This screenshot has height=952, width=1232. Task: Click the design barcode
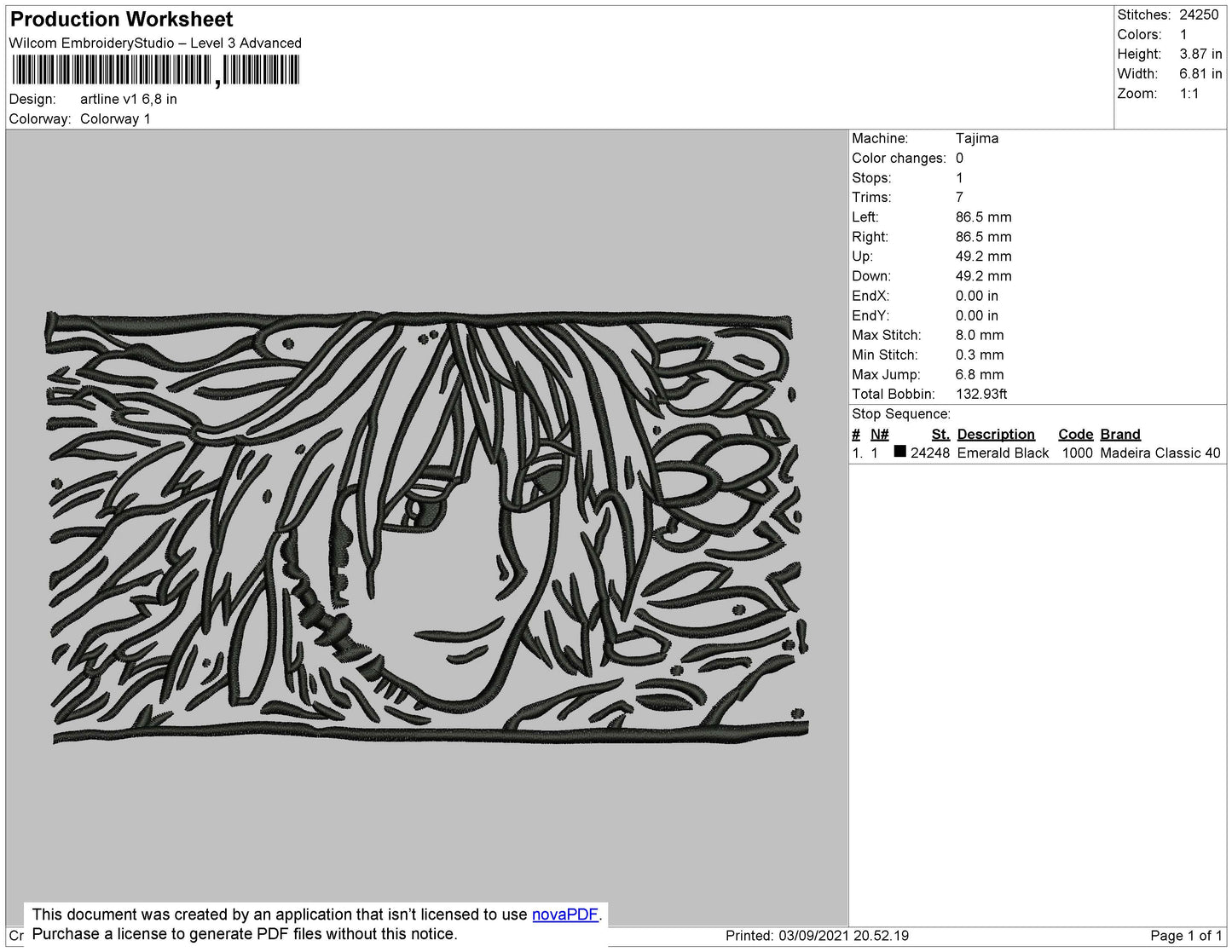pyautogui.click(x=155, y=70)
